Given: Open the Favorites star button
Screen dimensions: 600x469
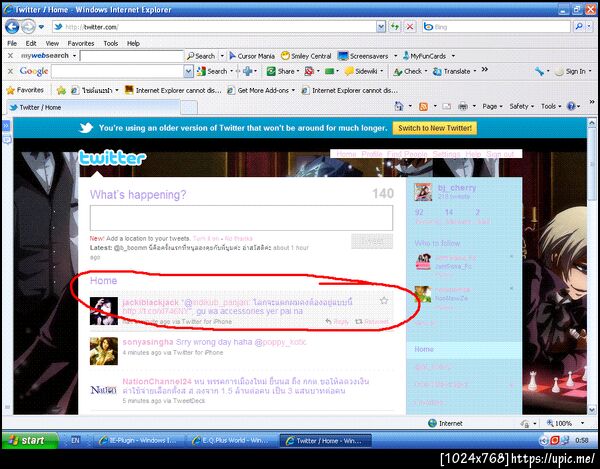Looking at the screenshot, I should [25, 90].
